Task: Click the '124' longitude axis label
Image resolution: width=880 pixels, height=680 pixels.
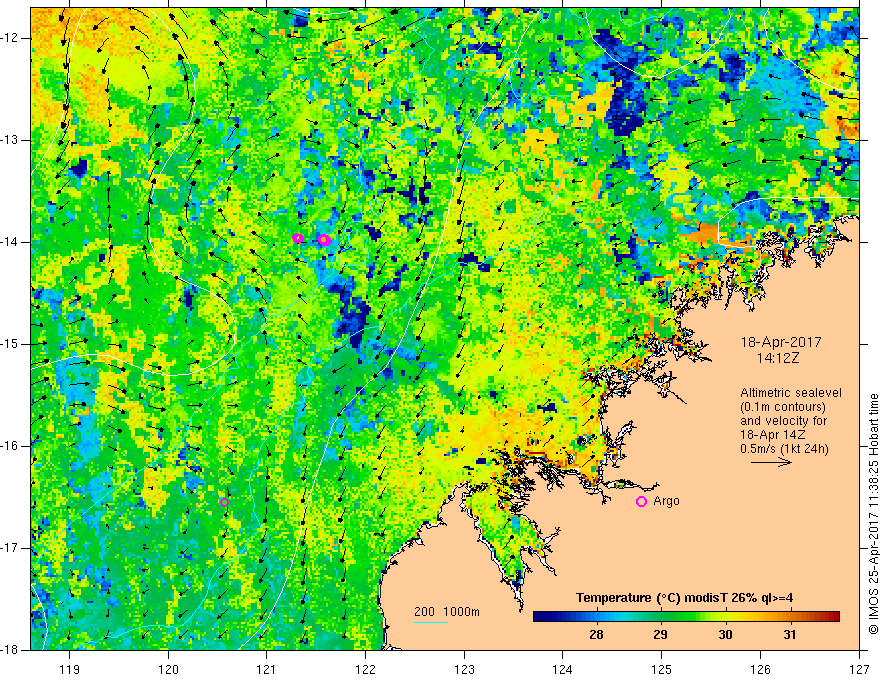Action: pos(563,669)
